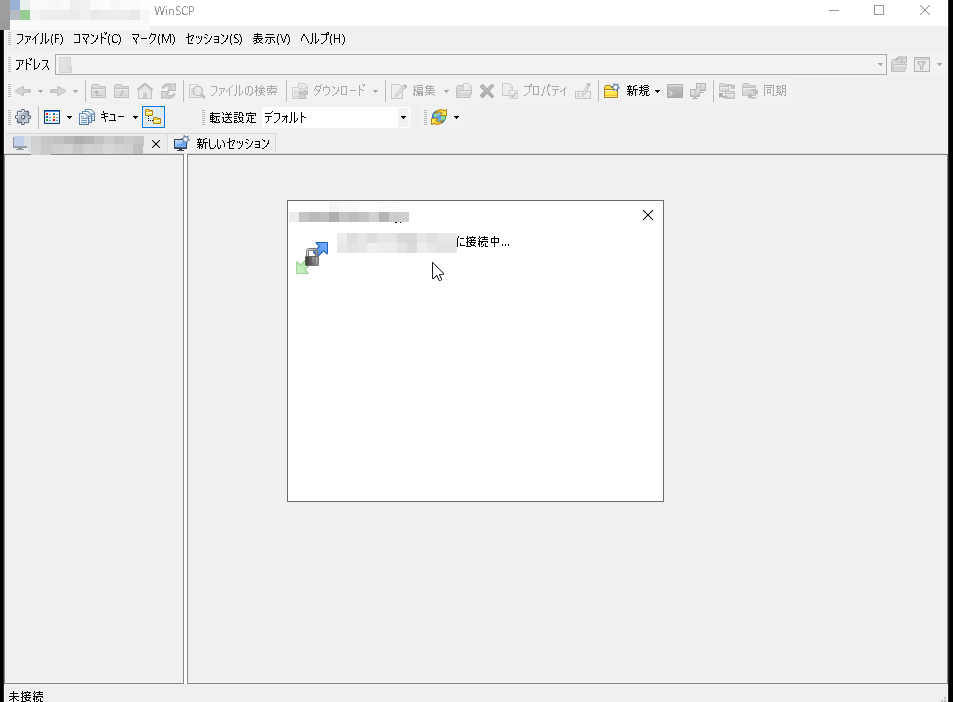Image resolution: width=953 pixels, height=702 pixels.
Task: Toggle the folder tree view icon
Action: pos(153,117)
